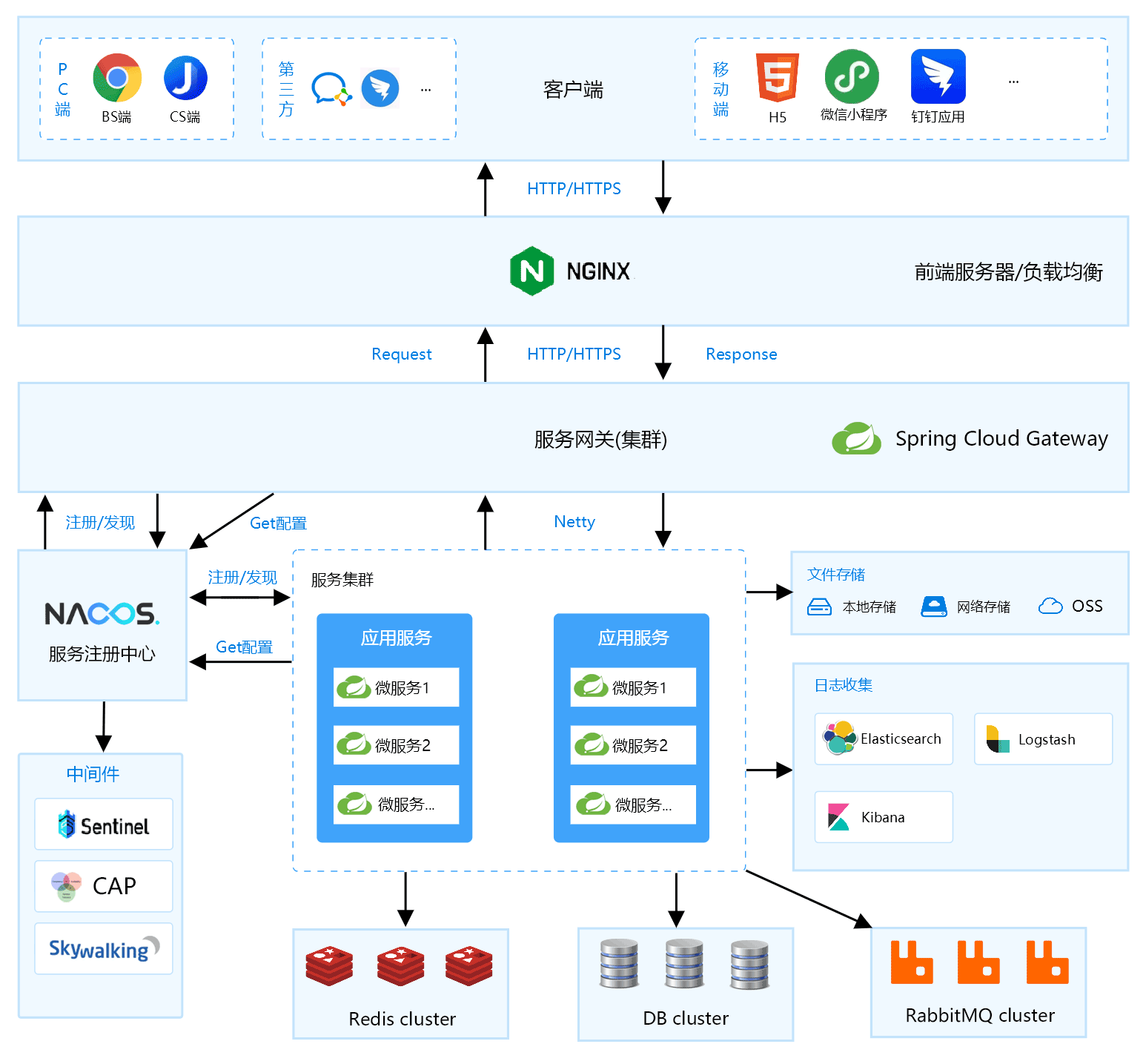Click 微服务... in the left 应用服务 box
1146x1064 pixels.
point(397,804)
